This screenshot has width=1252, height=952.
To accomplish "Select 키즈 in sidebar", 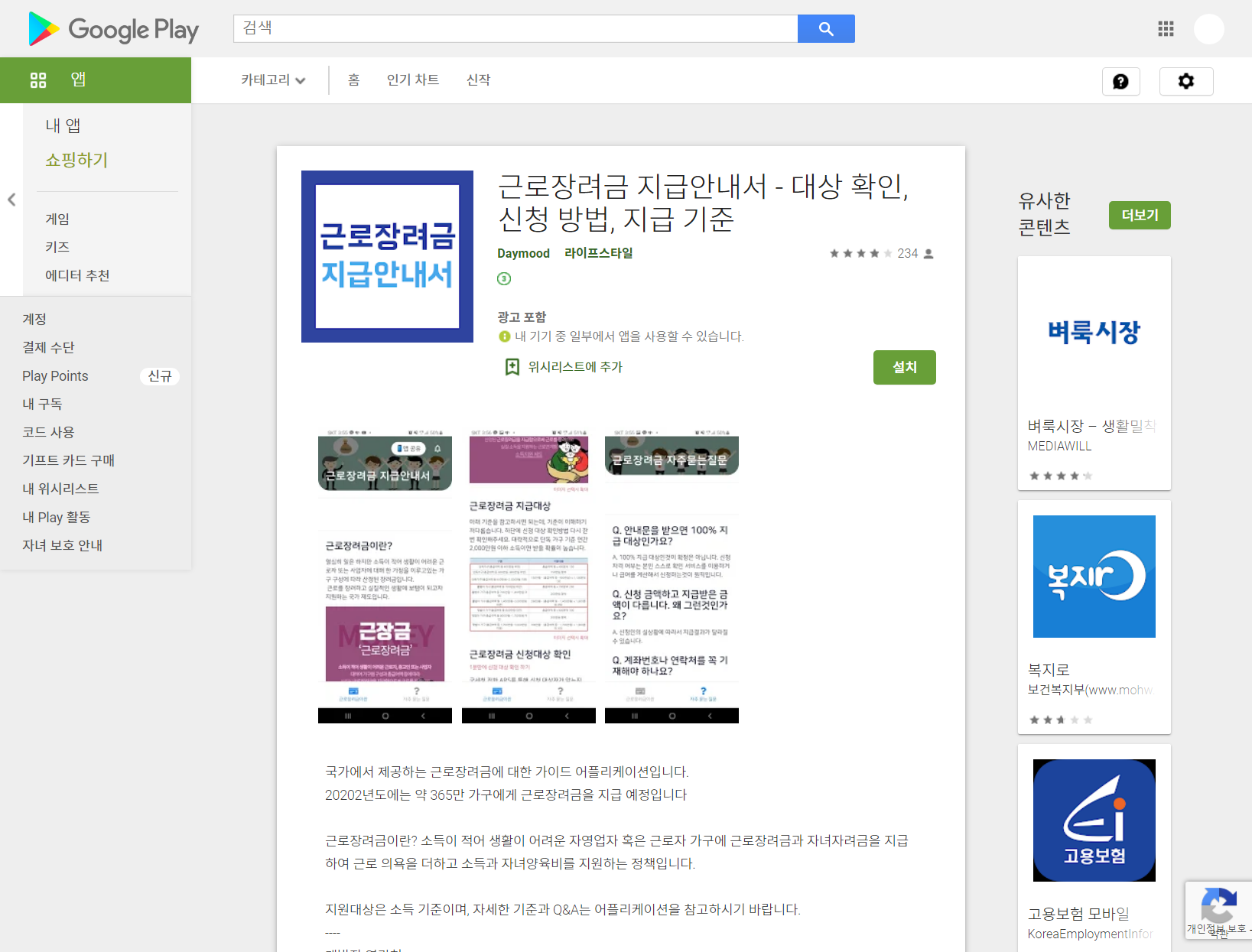I will 57,247.
